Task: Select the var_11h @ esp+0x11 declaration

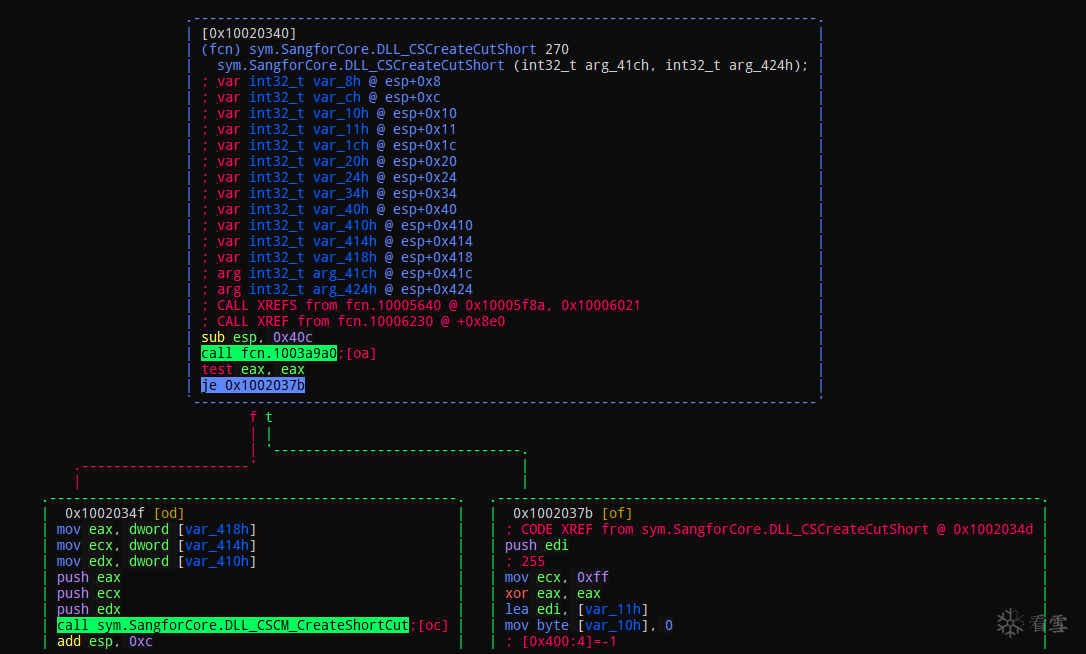Action: pyautogui.click(x=329, y=129)
